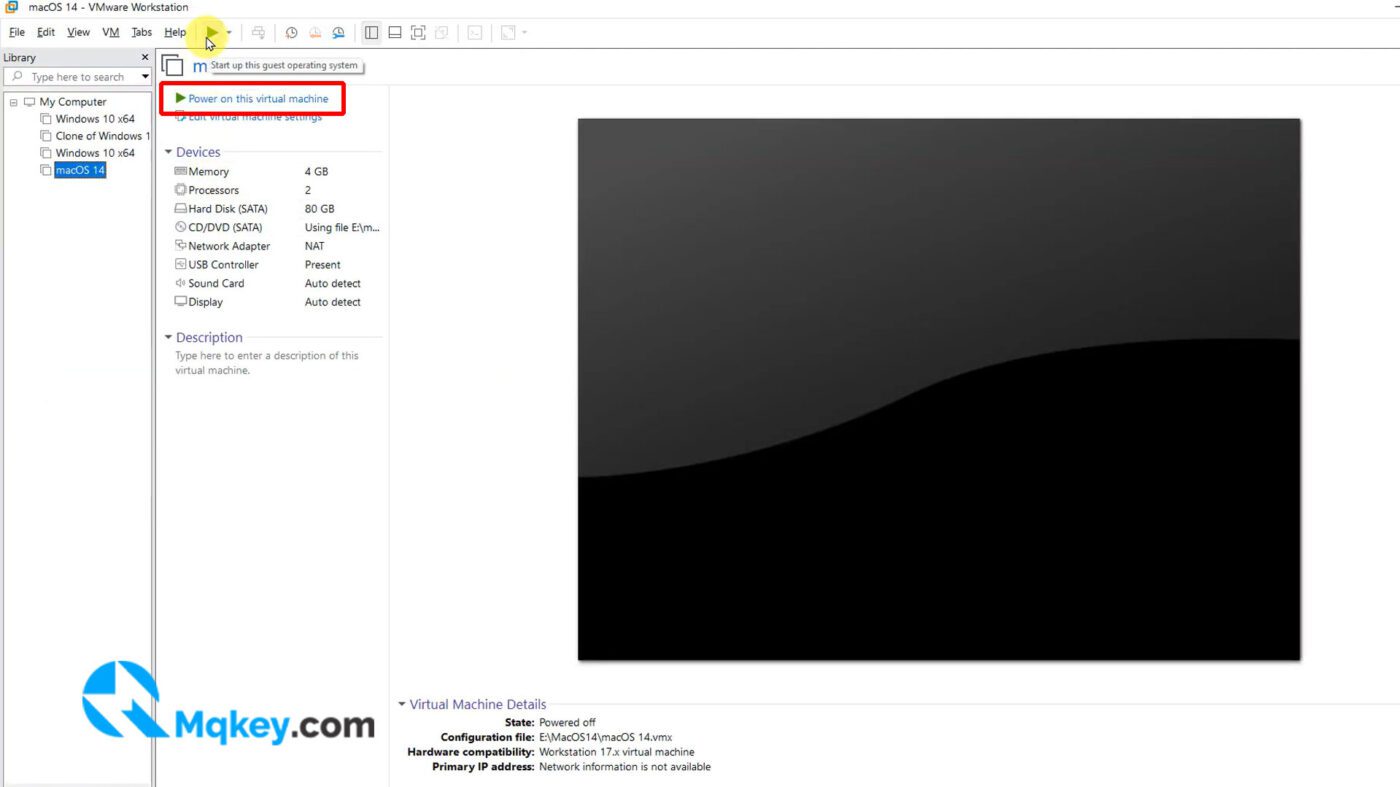Select Clone of Windows VM in library

point(102,136)
